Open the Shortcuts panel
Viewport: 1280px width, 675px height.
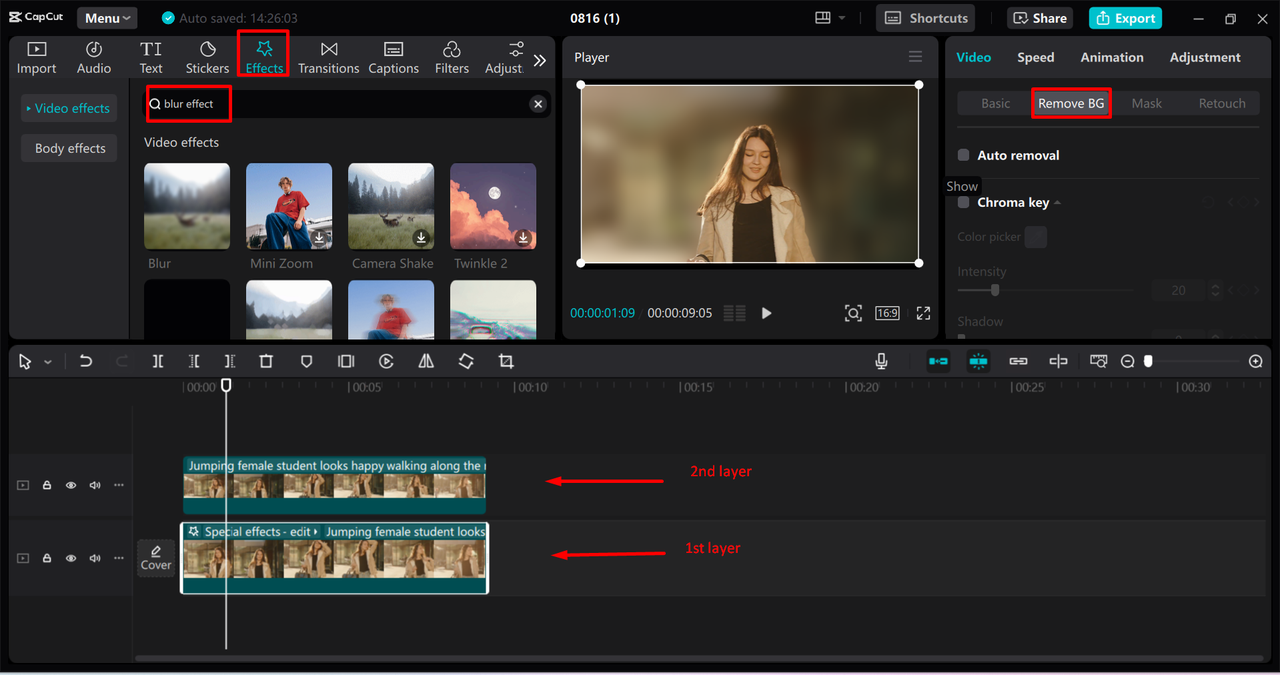[926, 18]
